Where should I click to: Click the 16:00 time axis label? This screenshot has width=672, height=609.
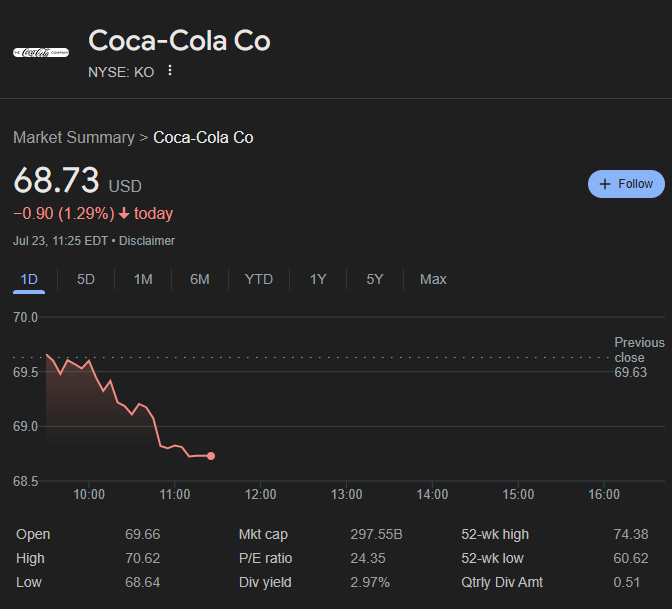tap(604, 495)
